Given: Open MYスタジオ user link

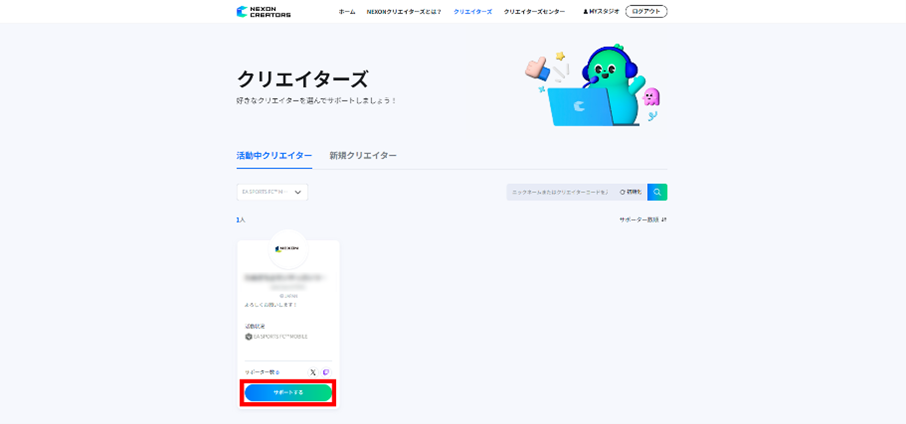Looking at the screenshot, I should click(601, 12).
